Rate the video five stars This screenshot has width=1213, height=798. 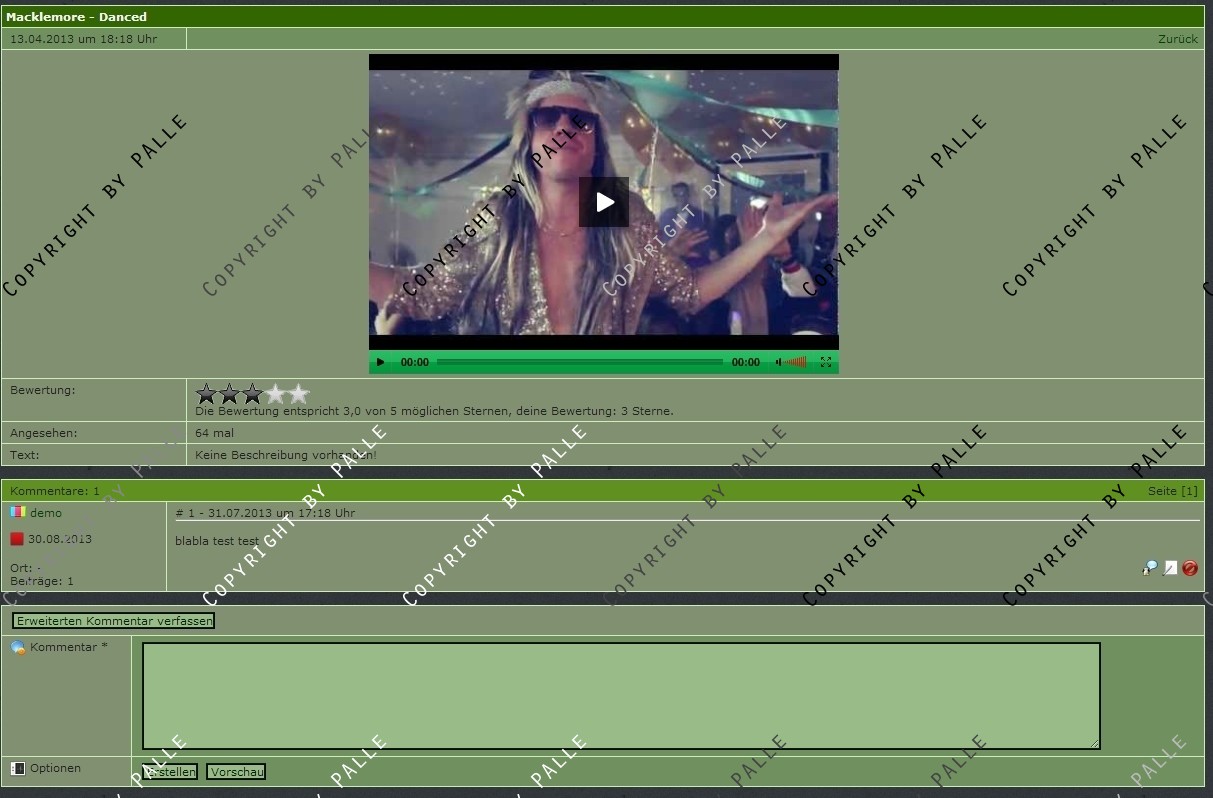[x=299, y=394]
